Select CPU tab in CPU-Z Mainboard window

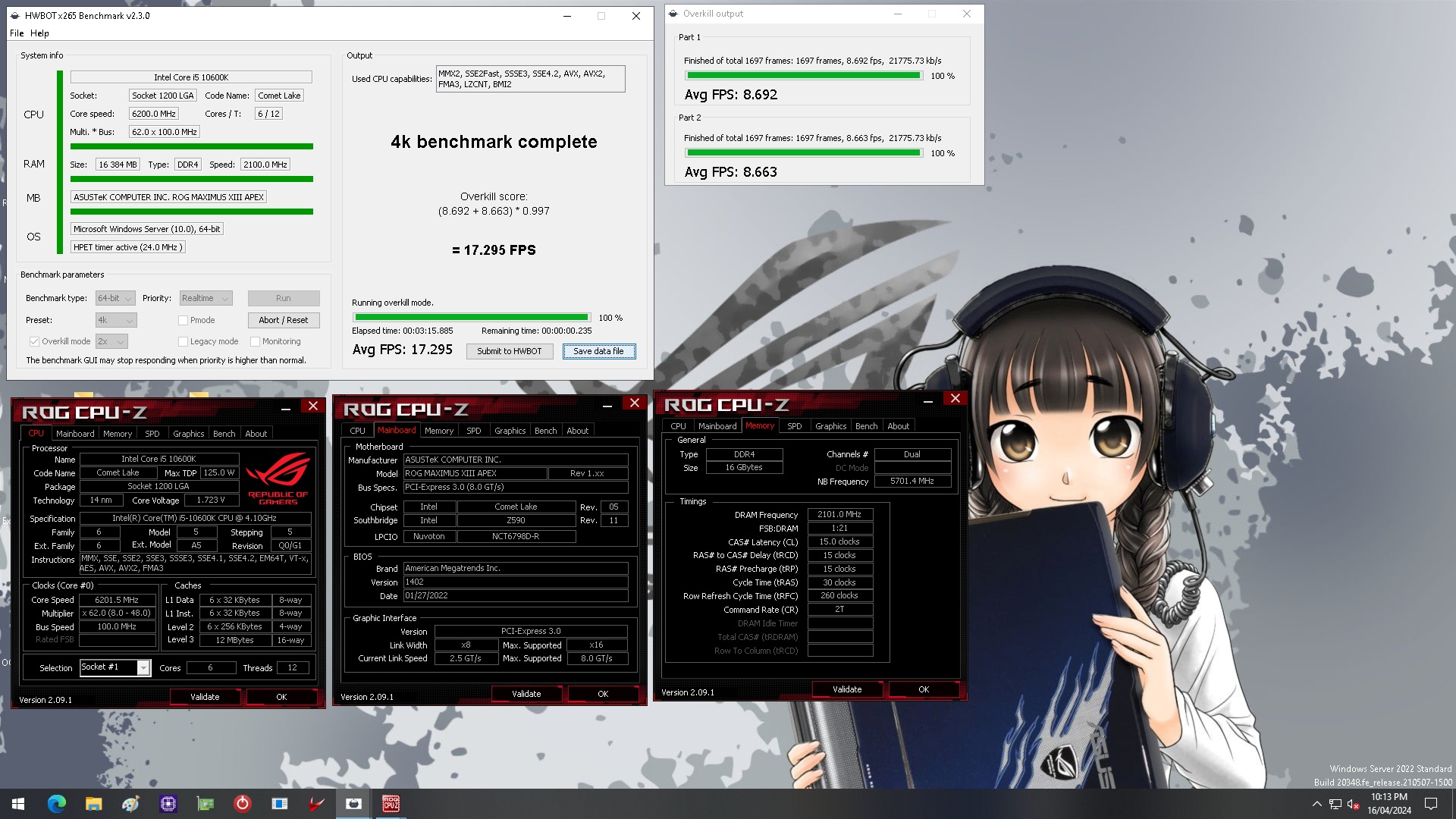(x=357, y=431)
